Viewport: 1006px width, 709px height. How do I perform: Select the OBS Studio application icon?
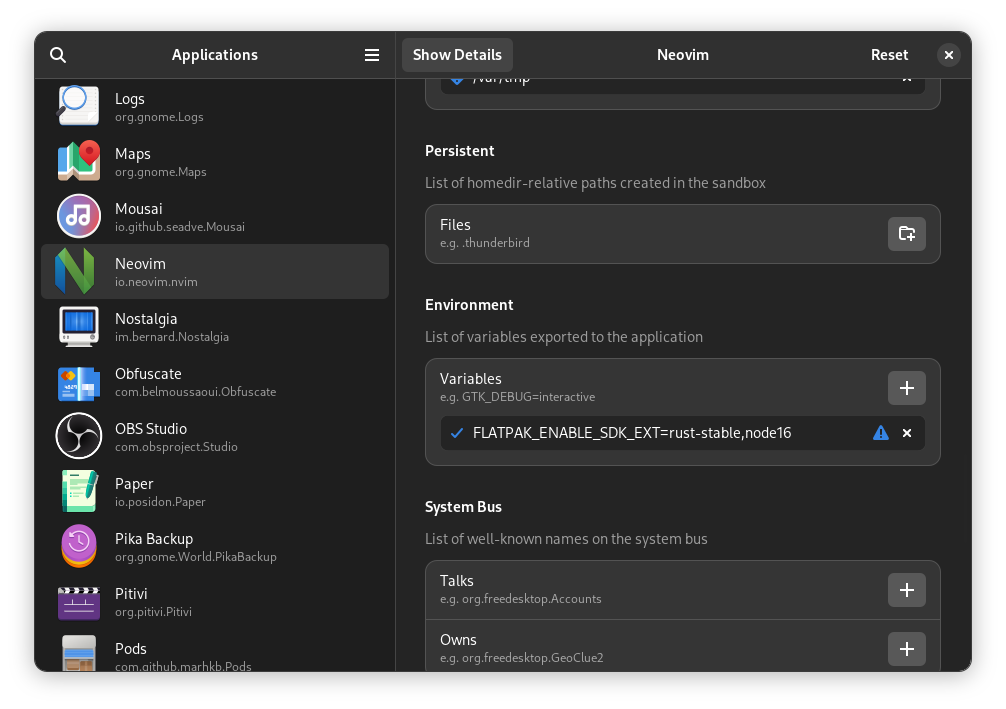(78, 435)
